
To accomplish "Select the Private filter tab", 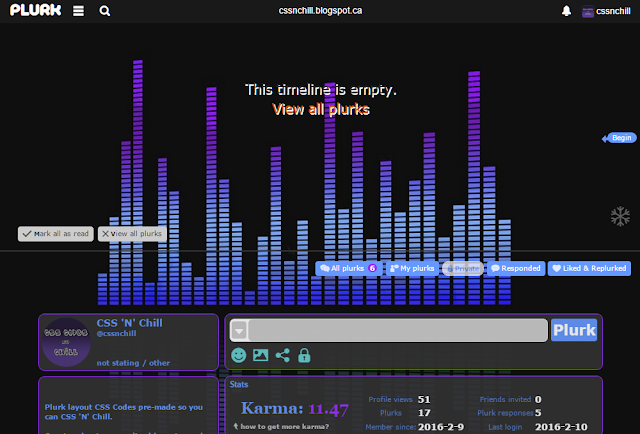I will pyautogui.click(x=463, y=269).
